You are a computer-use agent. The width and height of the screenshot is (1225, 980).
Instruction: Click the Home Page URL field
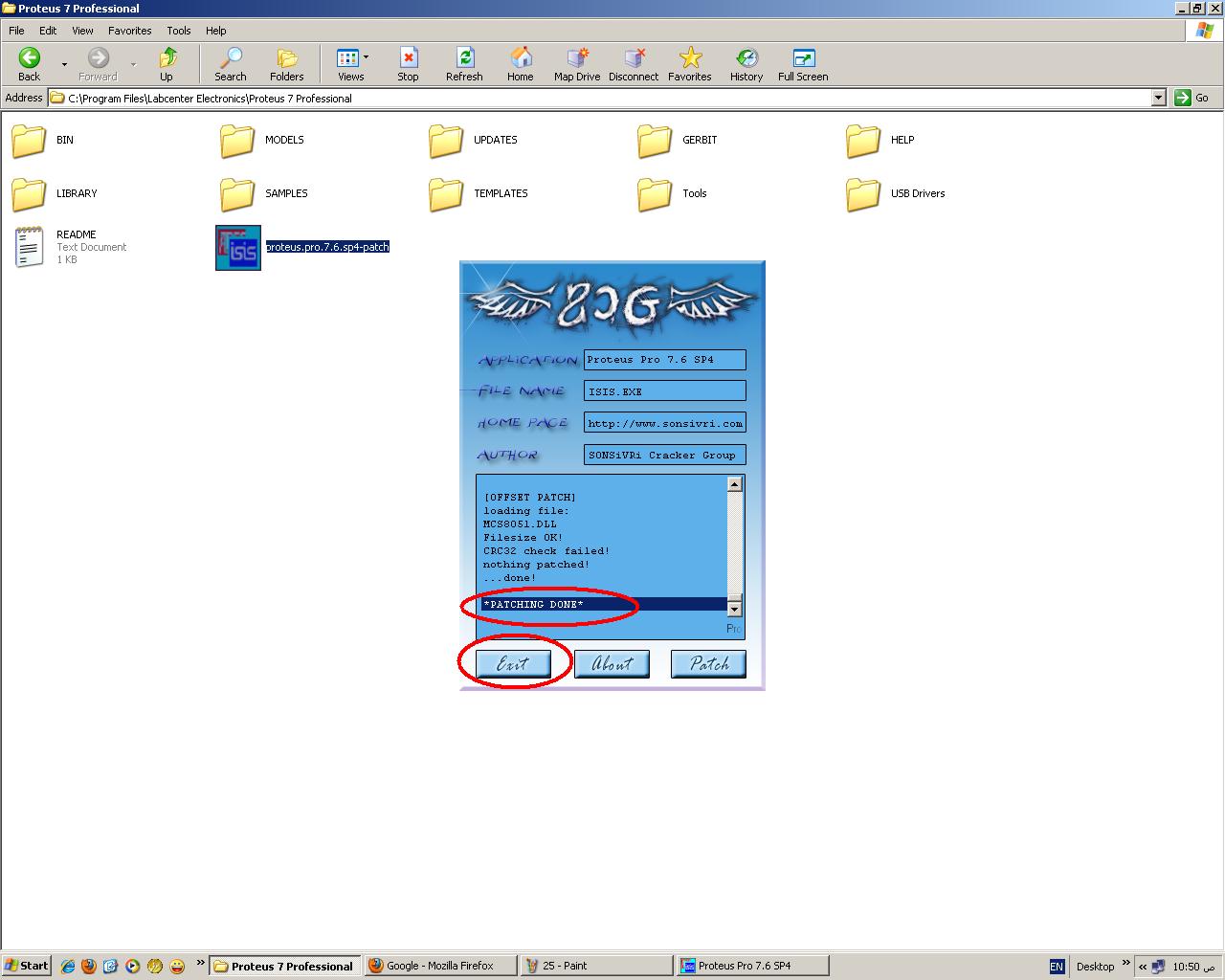[664, 423]
